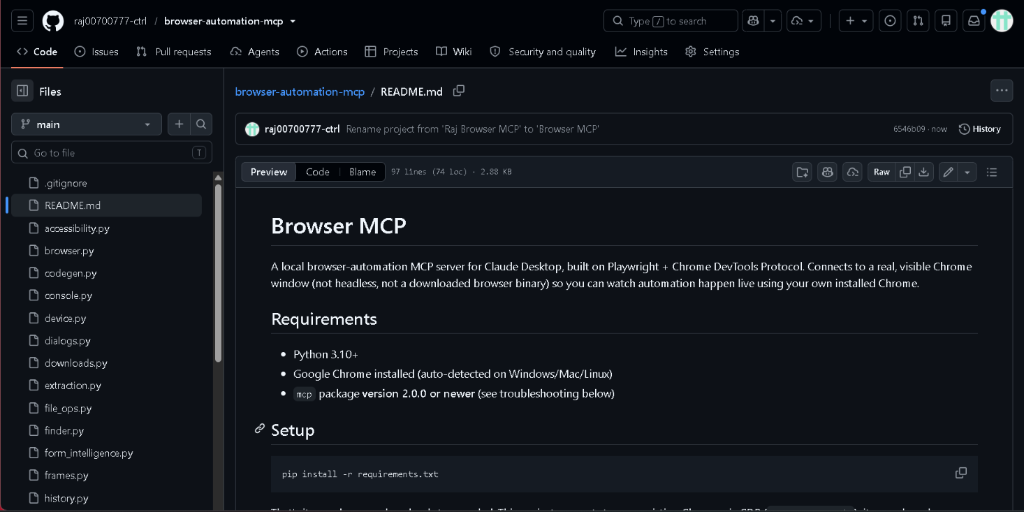Open file_ops.py in file tree
Image resolution: width=1024 pixels, height=512 pixels.
coord(106,409)
